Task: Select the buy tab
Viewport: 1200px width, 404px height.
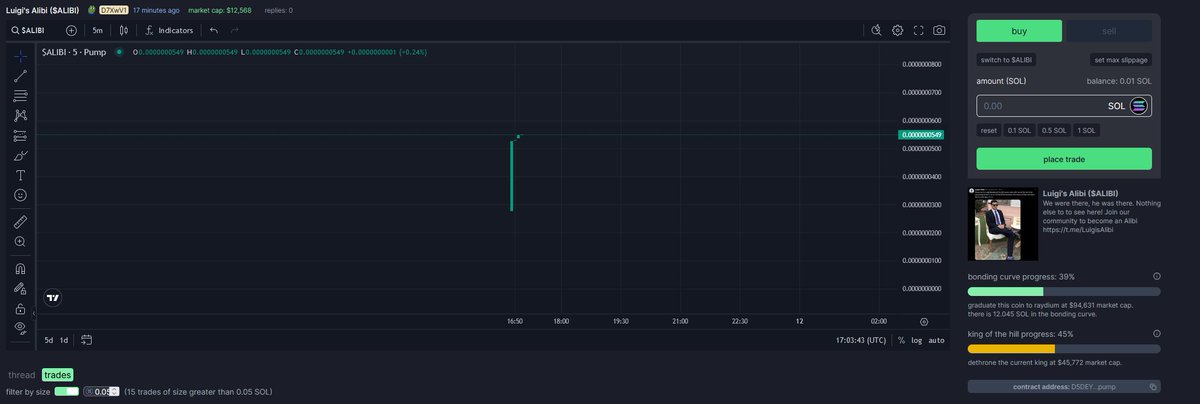Action: coord(1019,30)
